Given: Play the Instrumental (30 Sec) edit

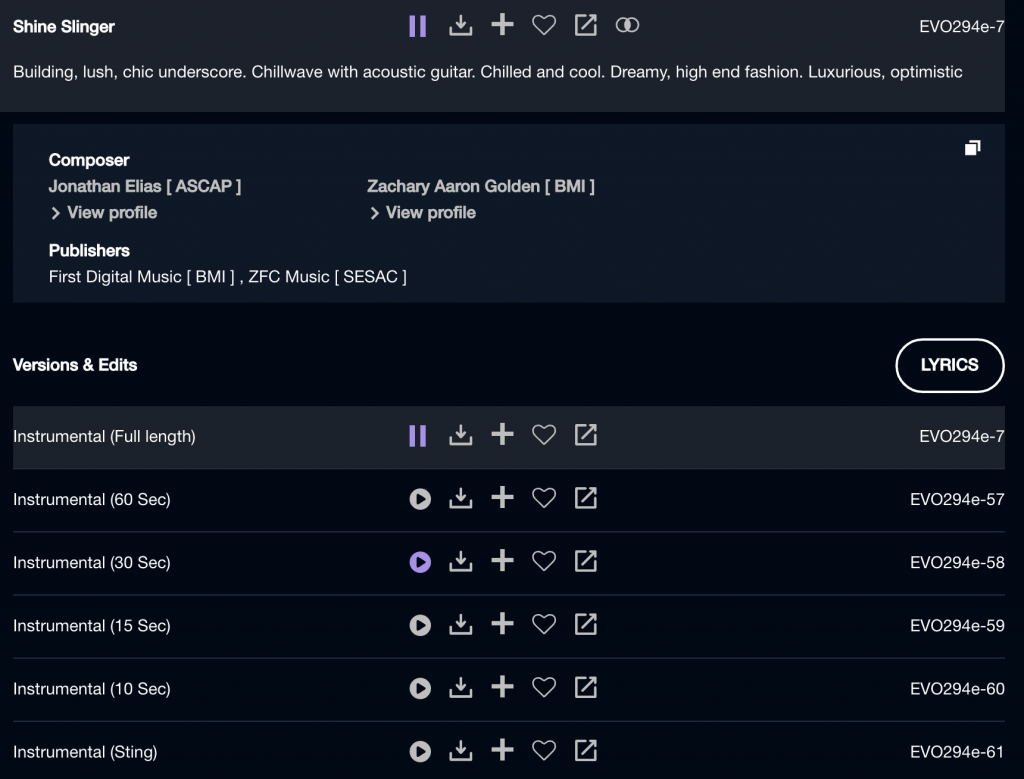Looking at the screenshot, I should (420, 562).
